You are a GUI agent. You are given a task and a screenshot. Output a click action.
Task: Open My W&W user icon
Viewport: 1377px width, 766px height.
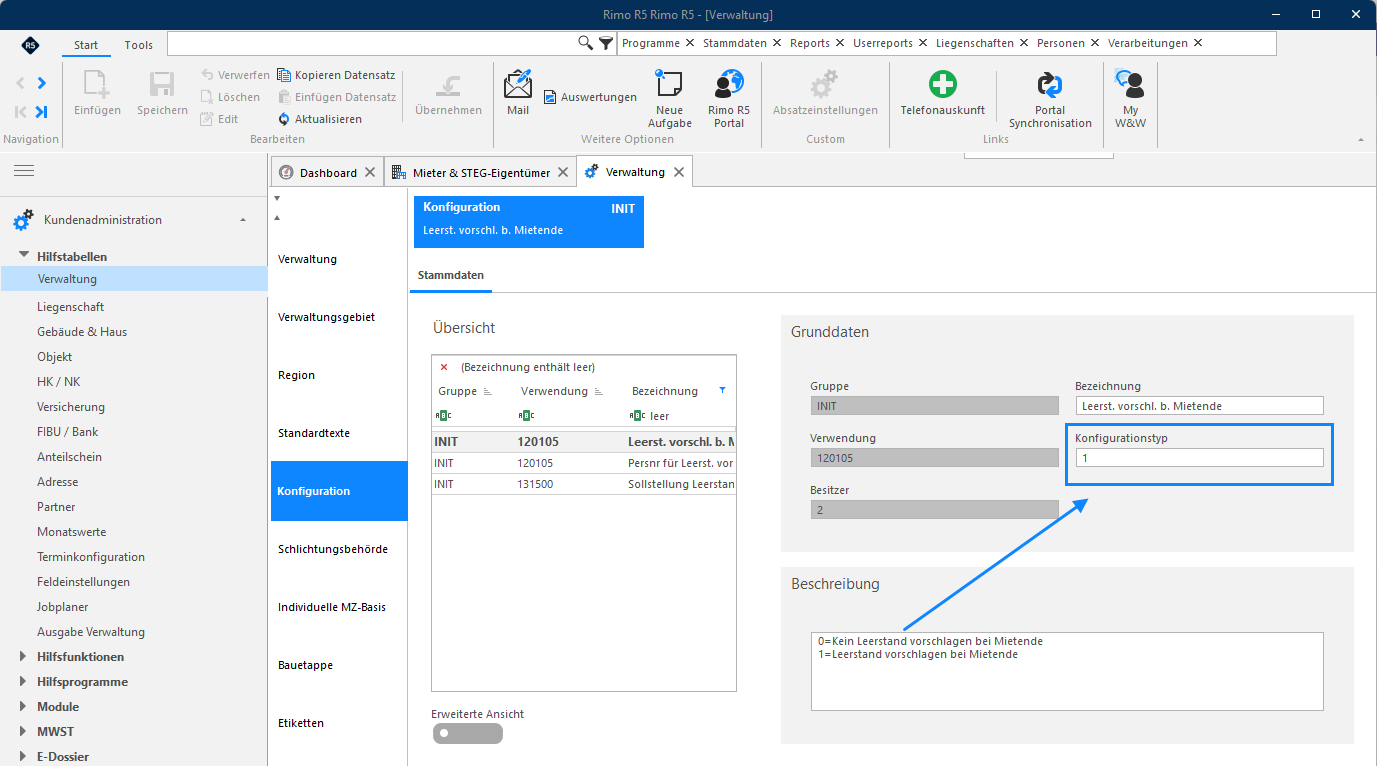click(x=1130, y=84)
